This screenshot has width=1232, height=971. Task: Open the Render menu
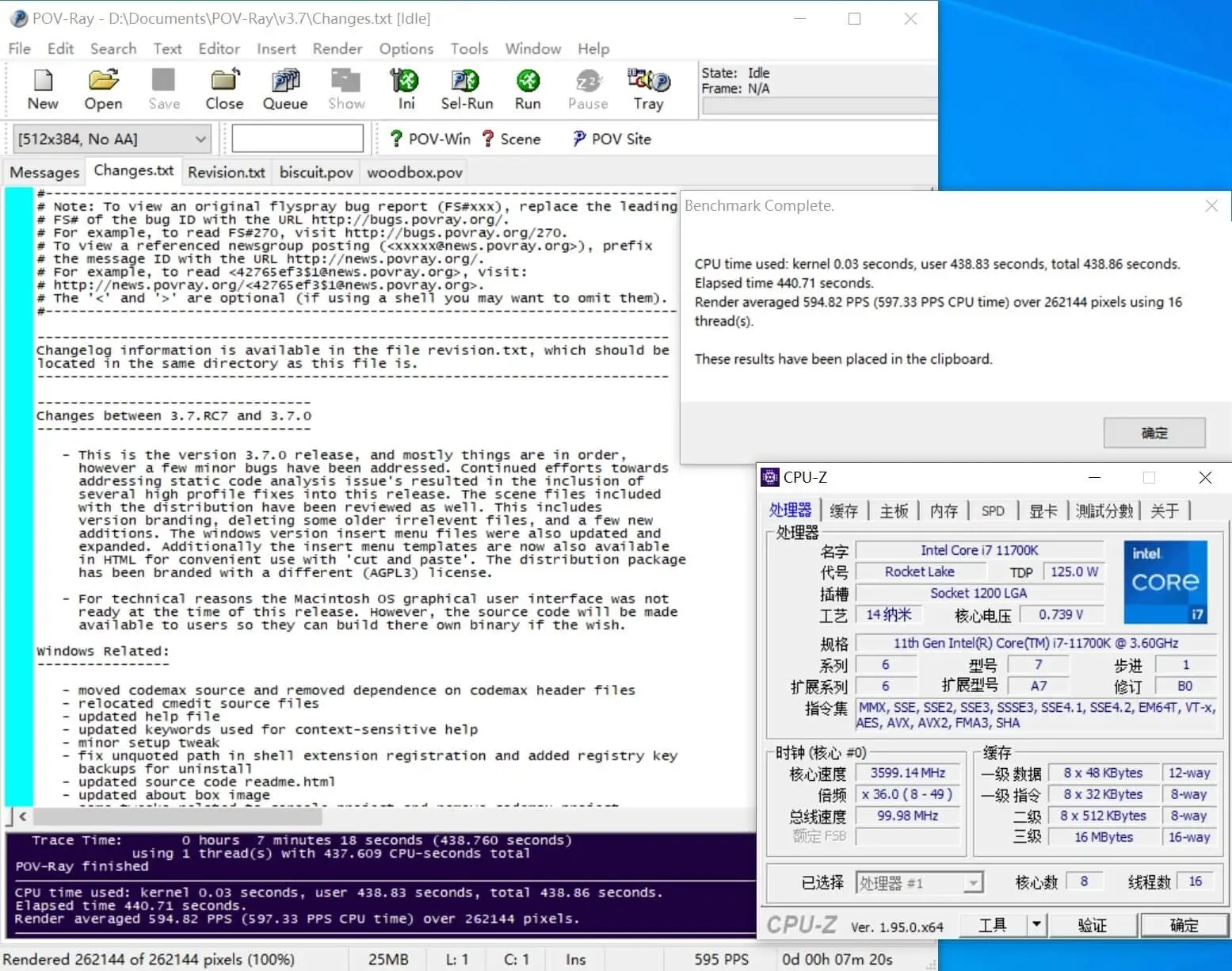tap(338, 48)
